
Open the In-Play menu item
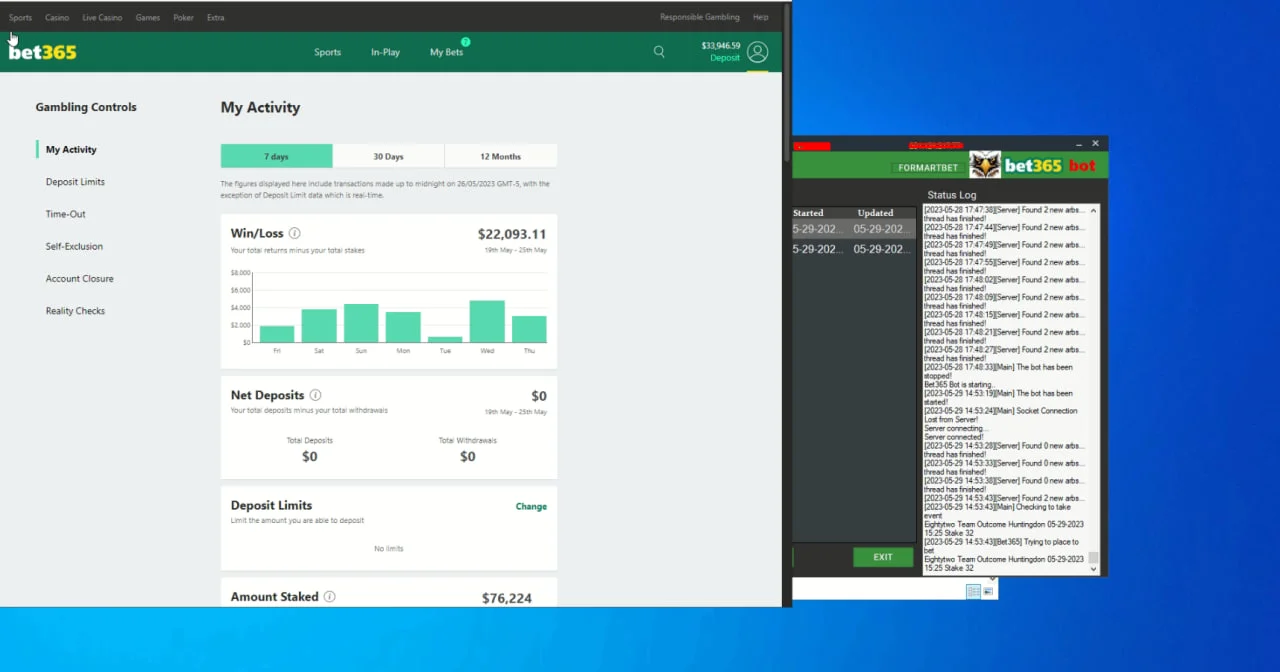coord(385,52)
